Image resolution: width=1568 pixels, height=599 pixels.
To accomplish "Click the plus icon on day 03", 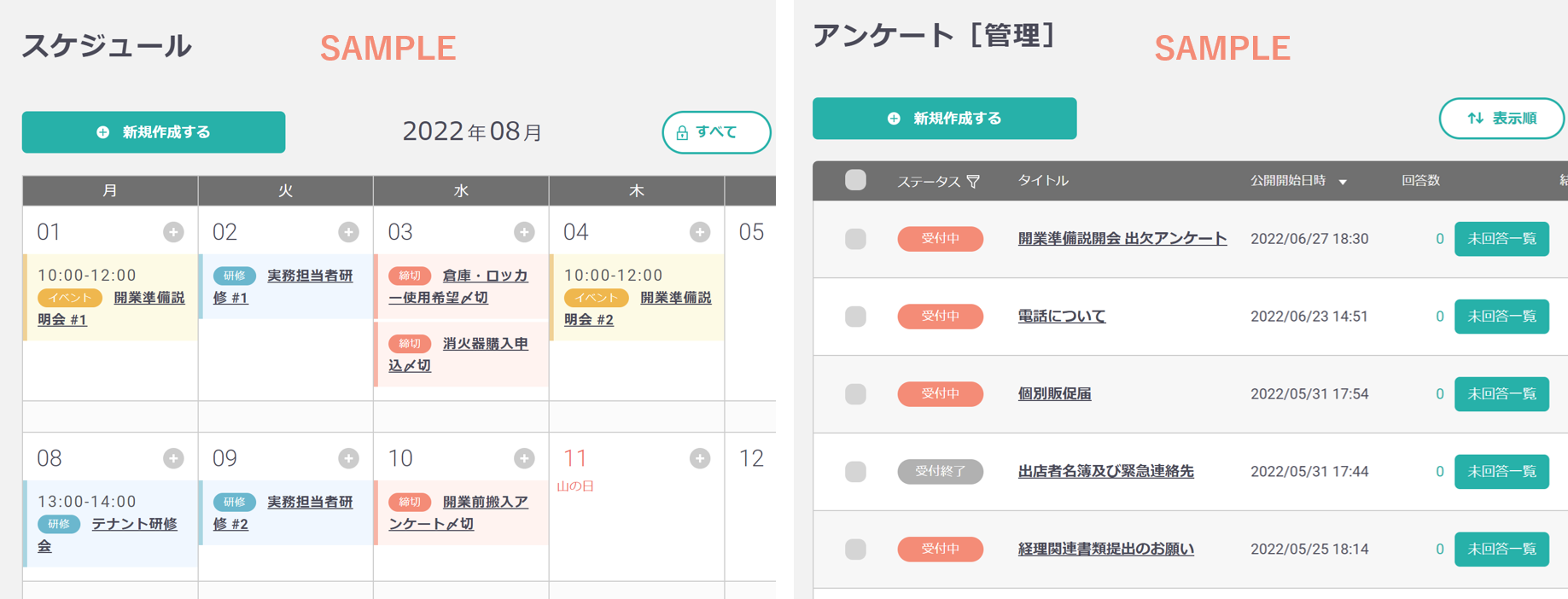I will click(x=524, y=232).
